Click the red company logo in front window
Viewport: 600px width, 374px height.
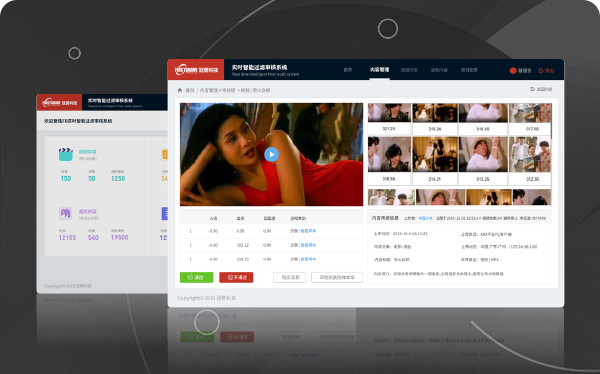tap(196, 70)
